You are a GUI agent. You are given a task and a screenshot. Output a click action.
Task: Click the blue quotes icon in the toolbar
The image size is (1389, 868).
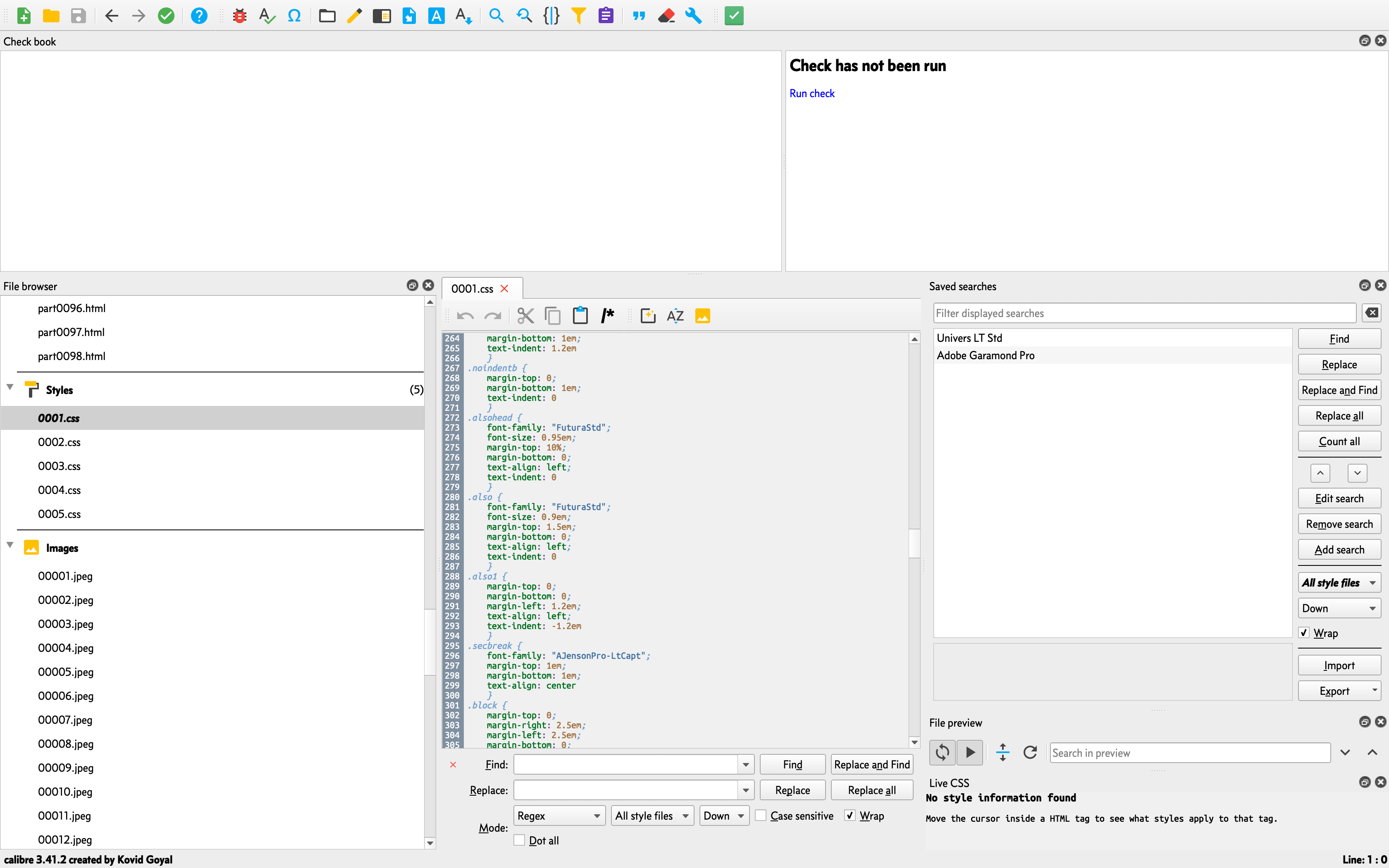click(638, 16)
